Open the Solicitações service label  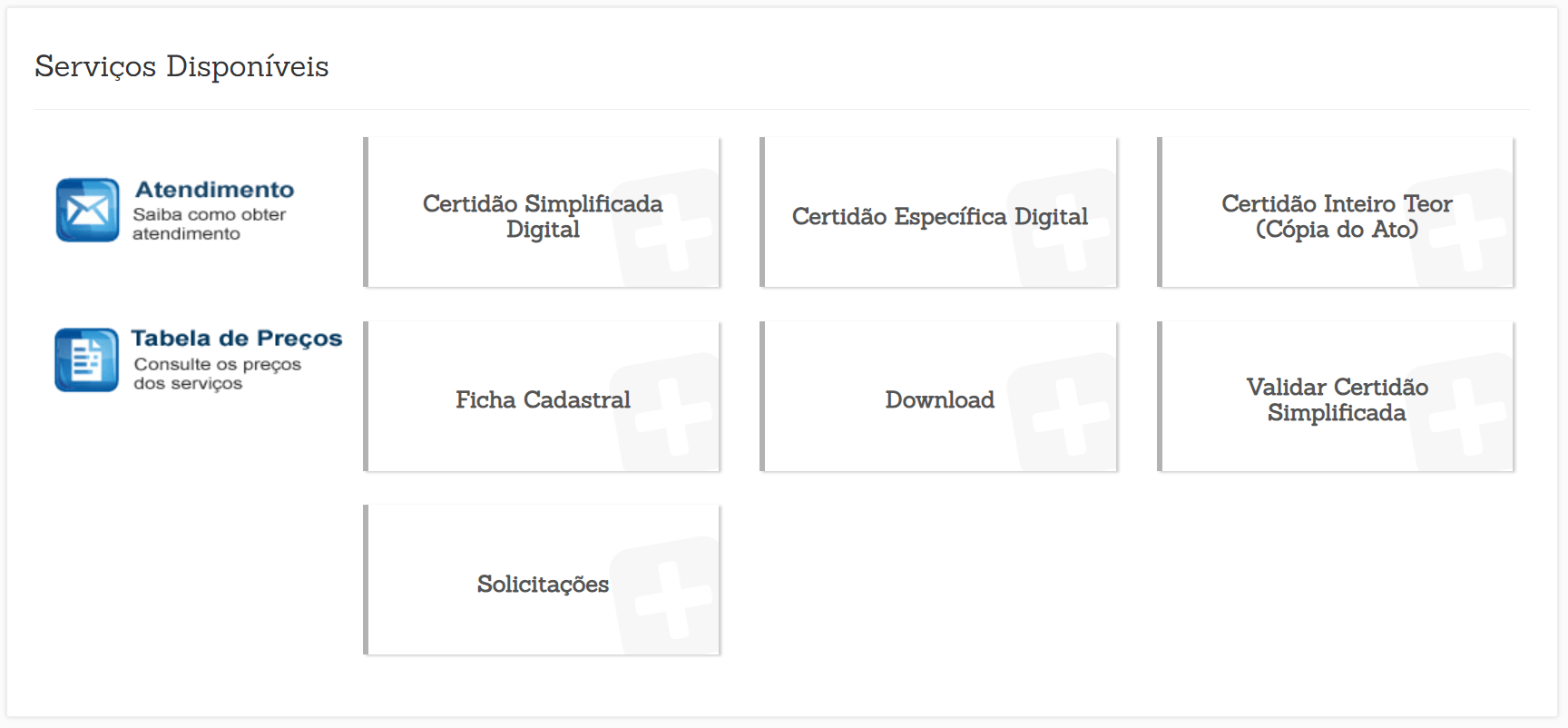[x=543, y=584]
